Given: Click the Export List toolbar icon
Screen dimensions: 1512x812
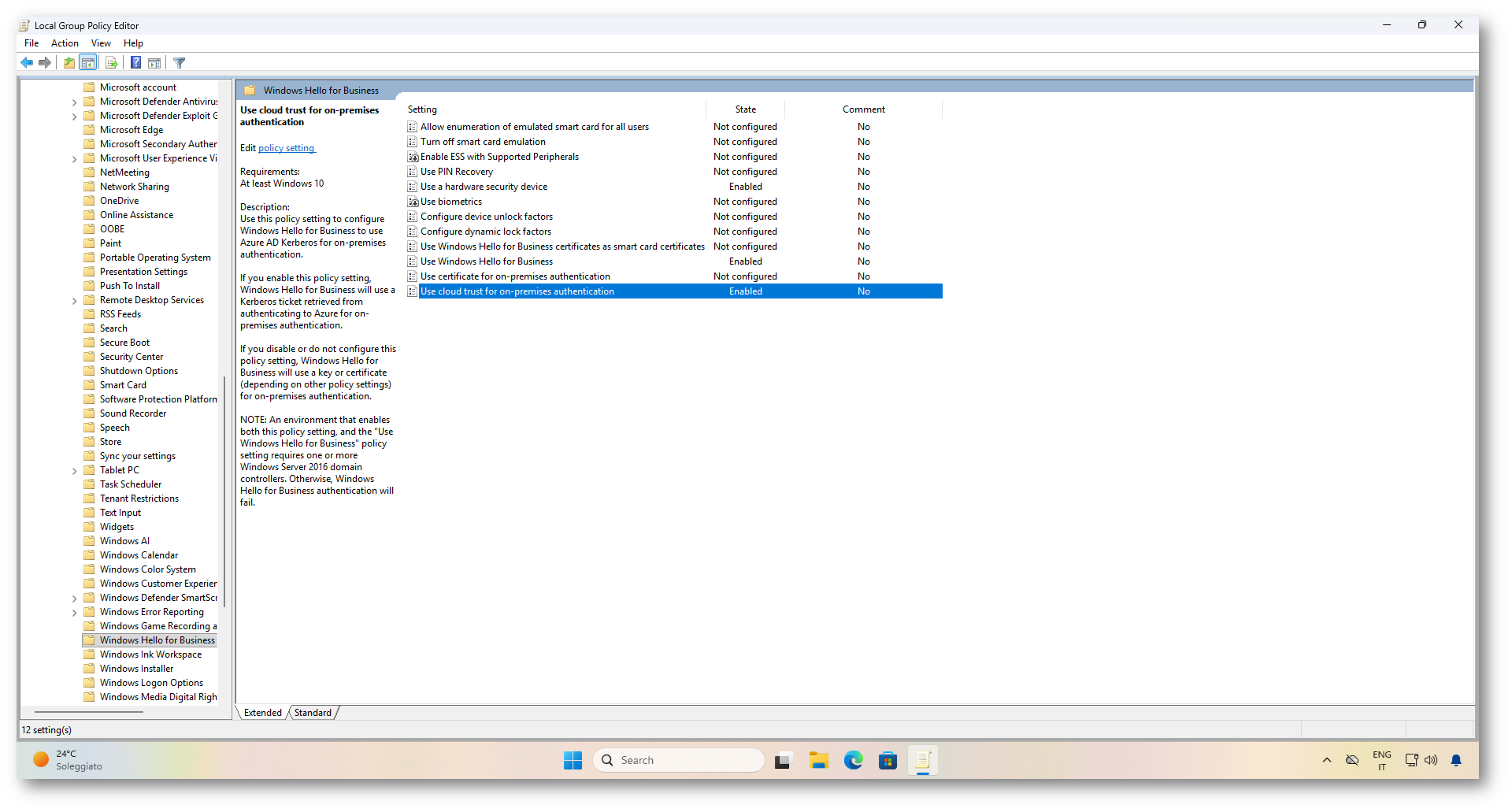Looking at the screenshot, I should [111, 63].
